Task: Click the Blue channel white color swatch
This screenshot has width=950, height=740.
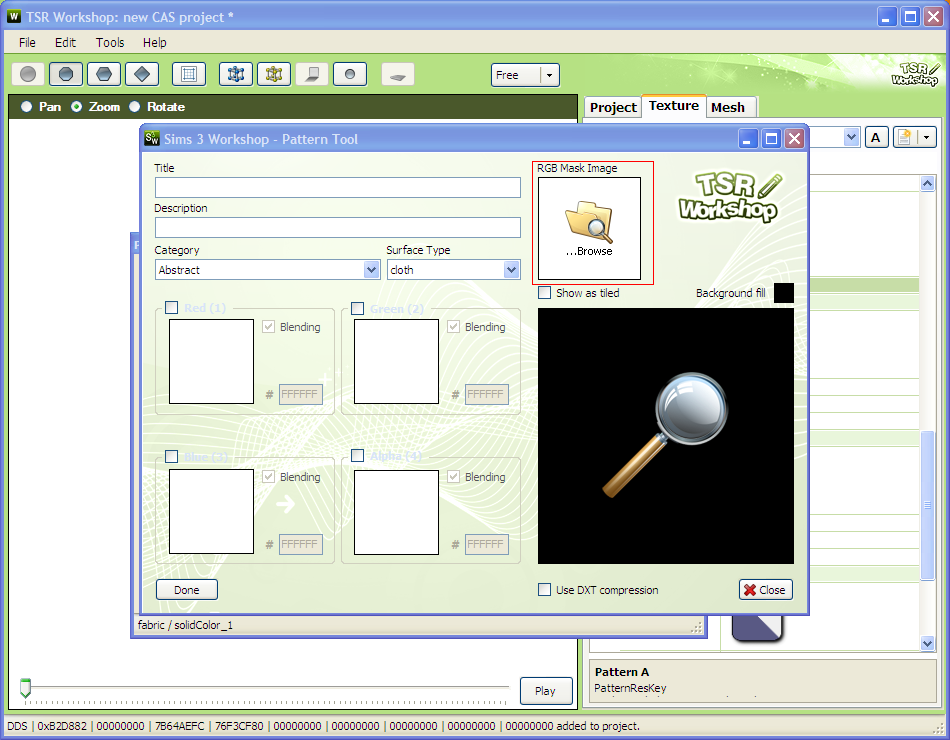Action: pos(211,512)
